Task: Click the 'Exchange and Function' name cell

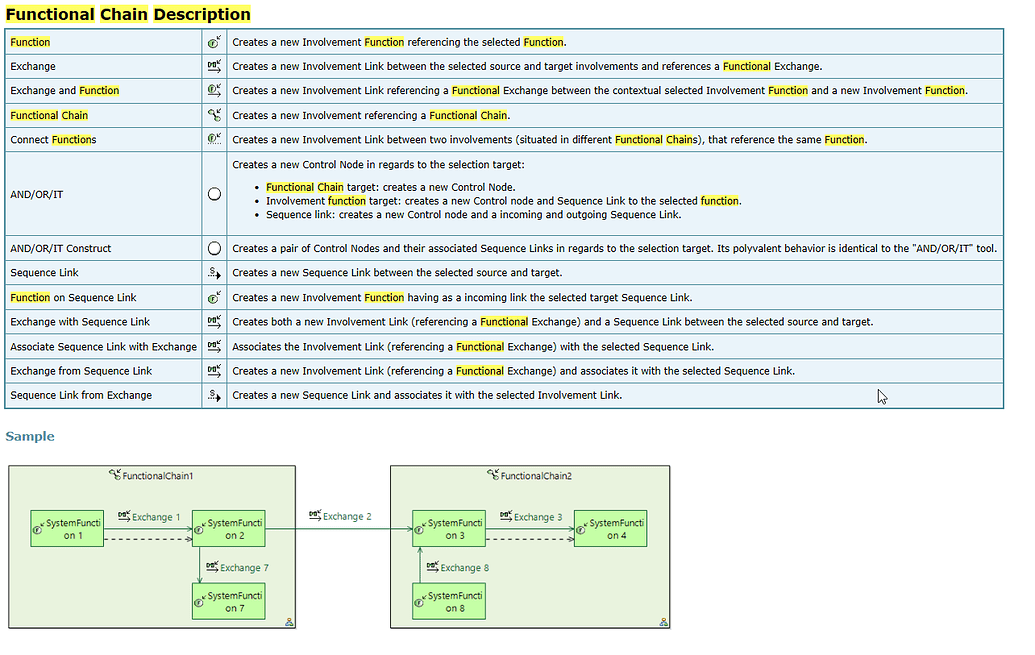Action: 103,90
